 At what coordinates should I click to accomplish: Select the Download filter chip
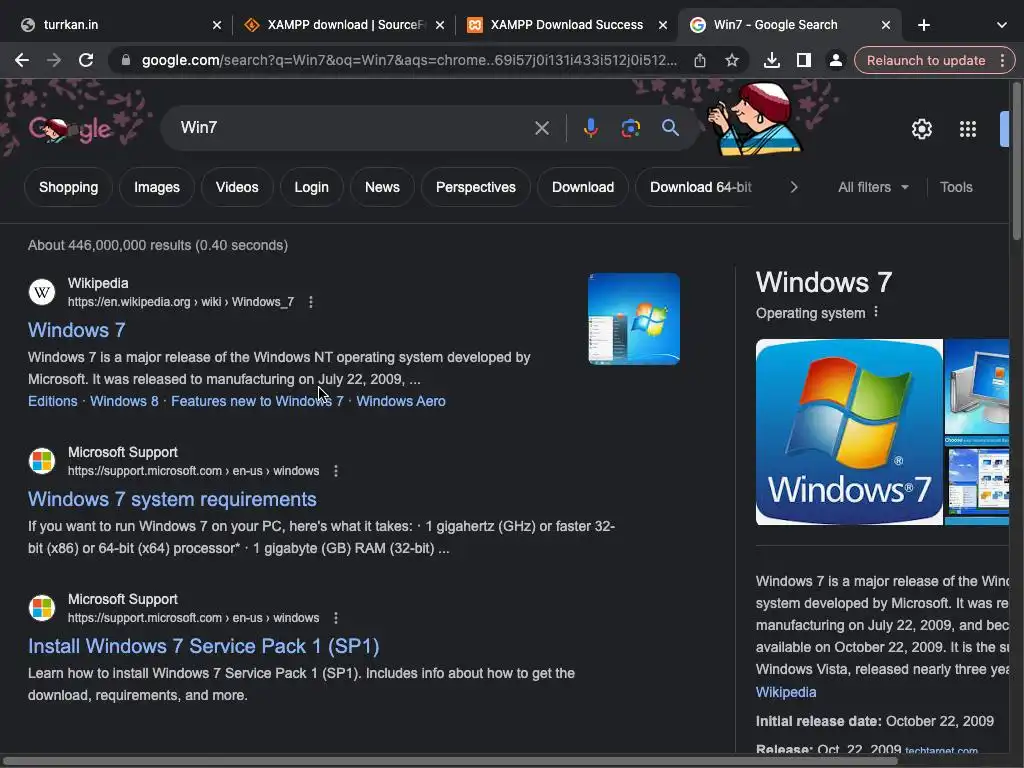[x=583, y=187]
